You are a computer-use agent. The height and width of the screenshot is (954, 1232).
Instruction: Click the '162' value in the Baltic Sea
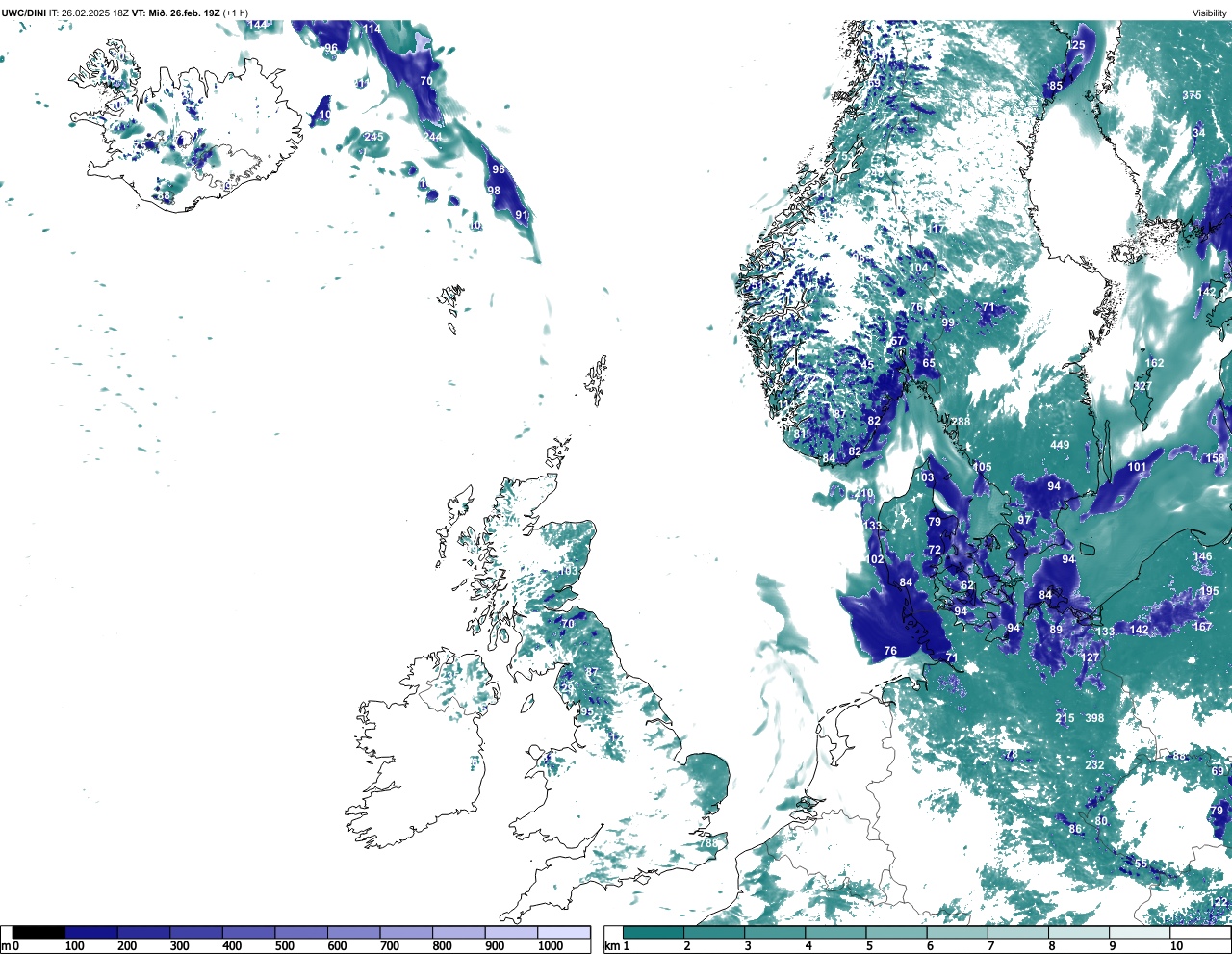1154,363
